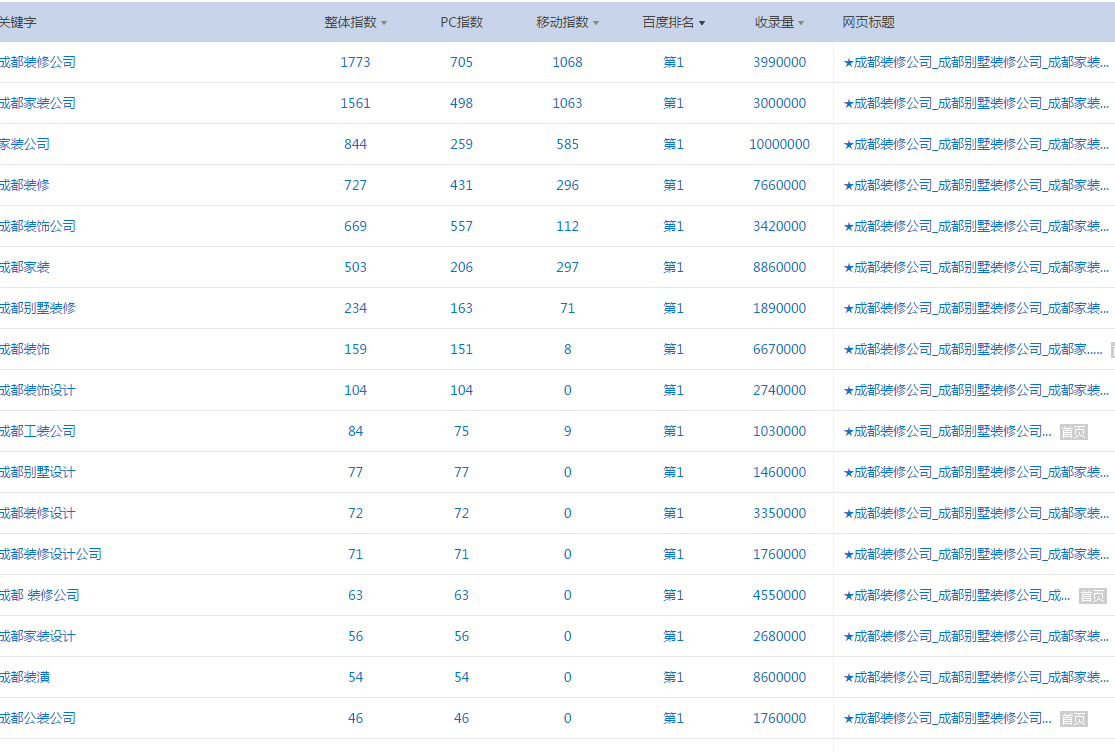Open the 成都家装公司 keyword link
The image size is (1115, 752).
click(37, 103)
